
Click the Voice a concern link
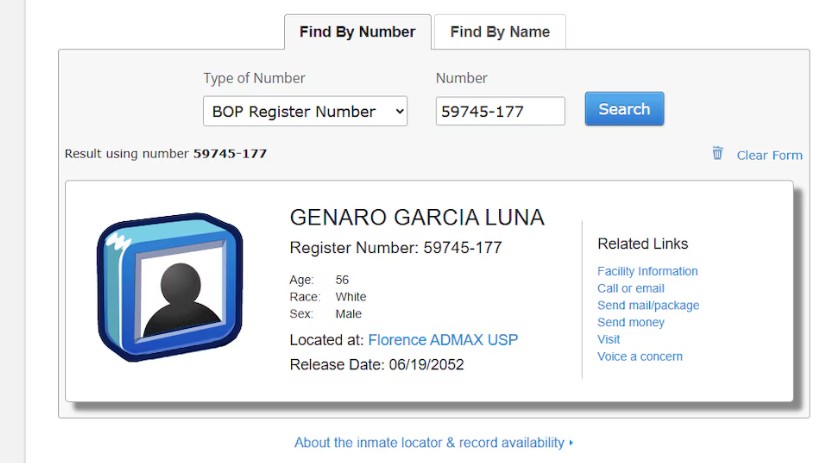coord(640,356)
